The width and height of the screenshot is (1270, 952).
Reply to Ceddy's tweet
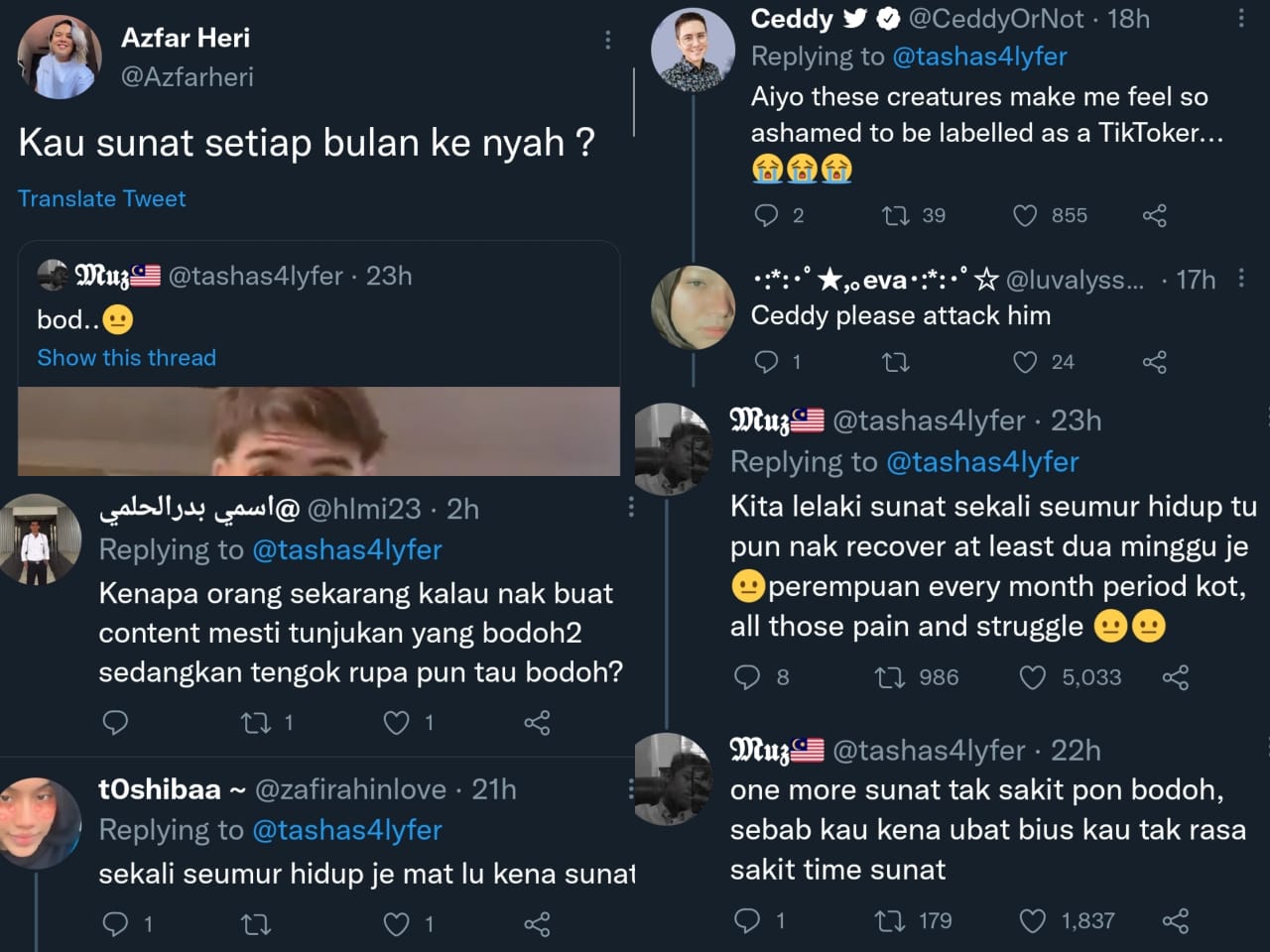[766, 215]
